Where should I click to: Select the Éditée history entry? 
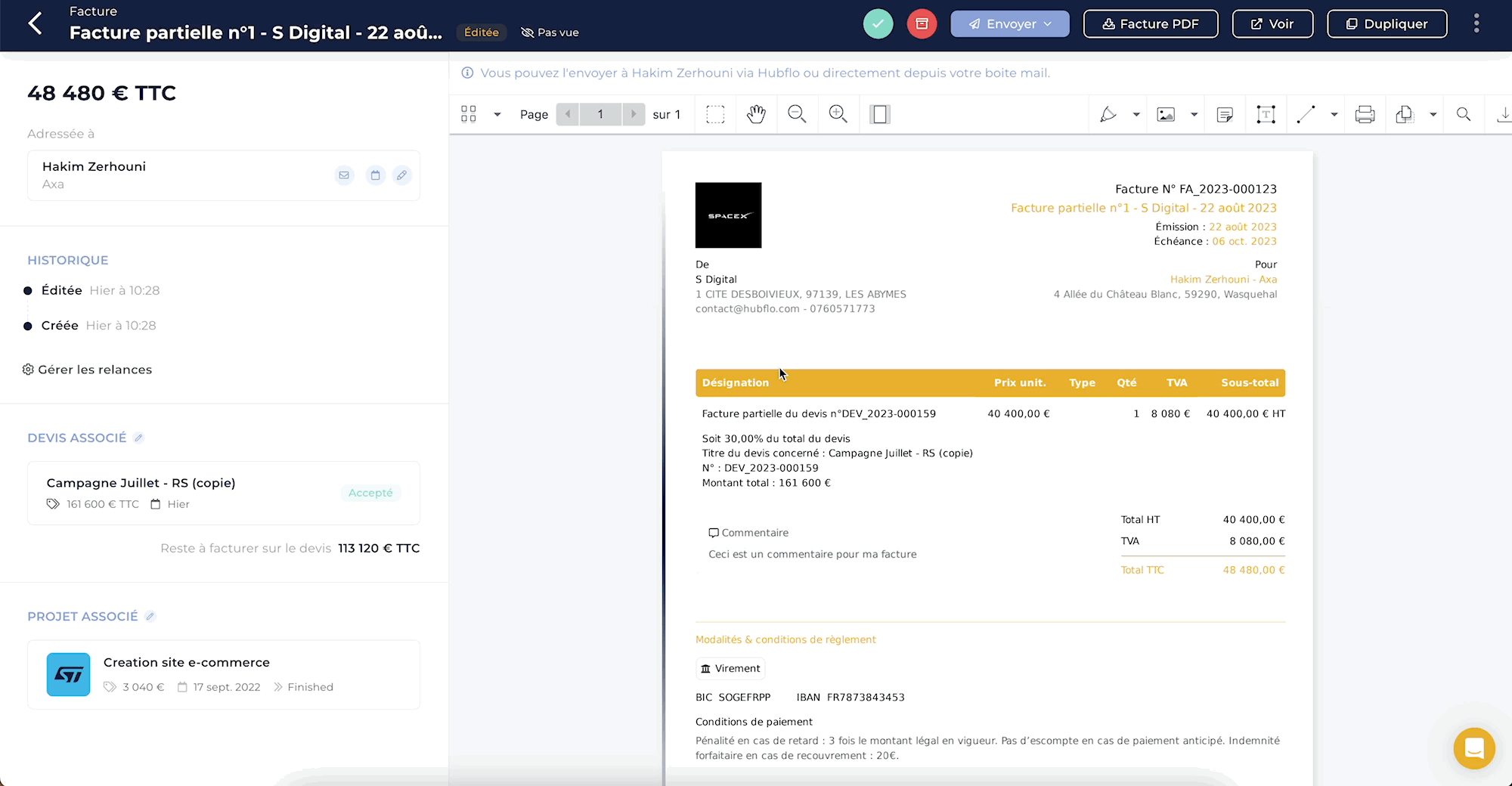click(92, 290)
